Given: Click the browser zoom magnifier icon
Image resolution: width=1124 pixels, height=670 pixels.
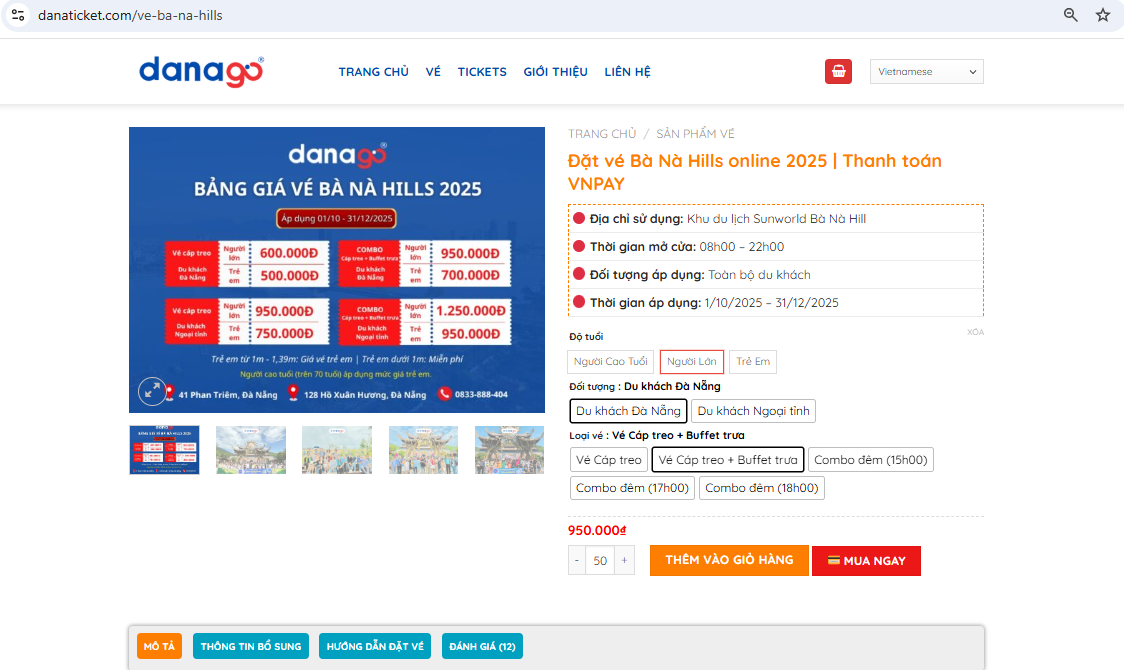Looking at the screenshot, I should coord(1071,15).
